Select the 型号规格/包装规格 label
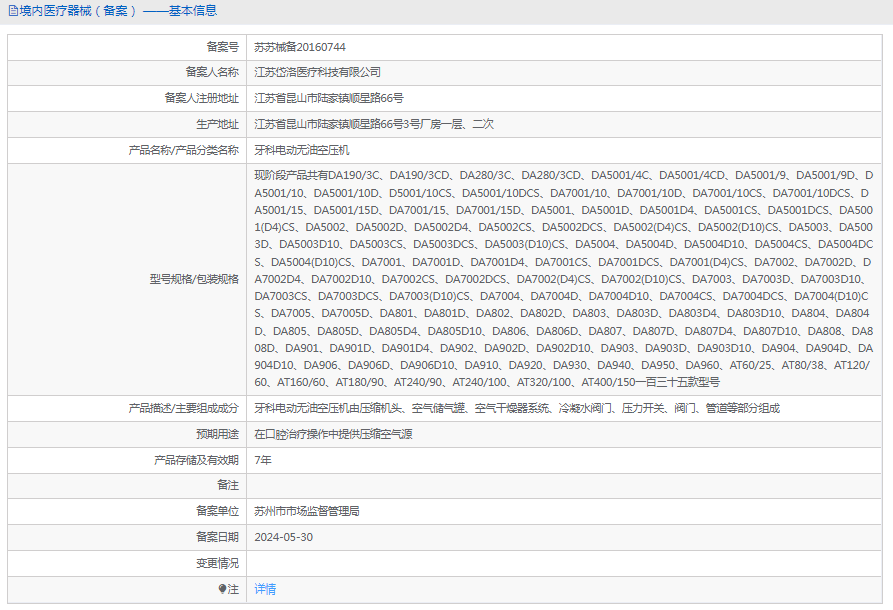893x610 pixels. point(194,279)
